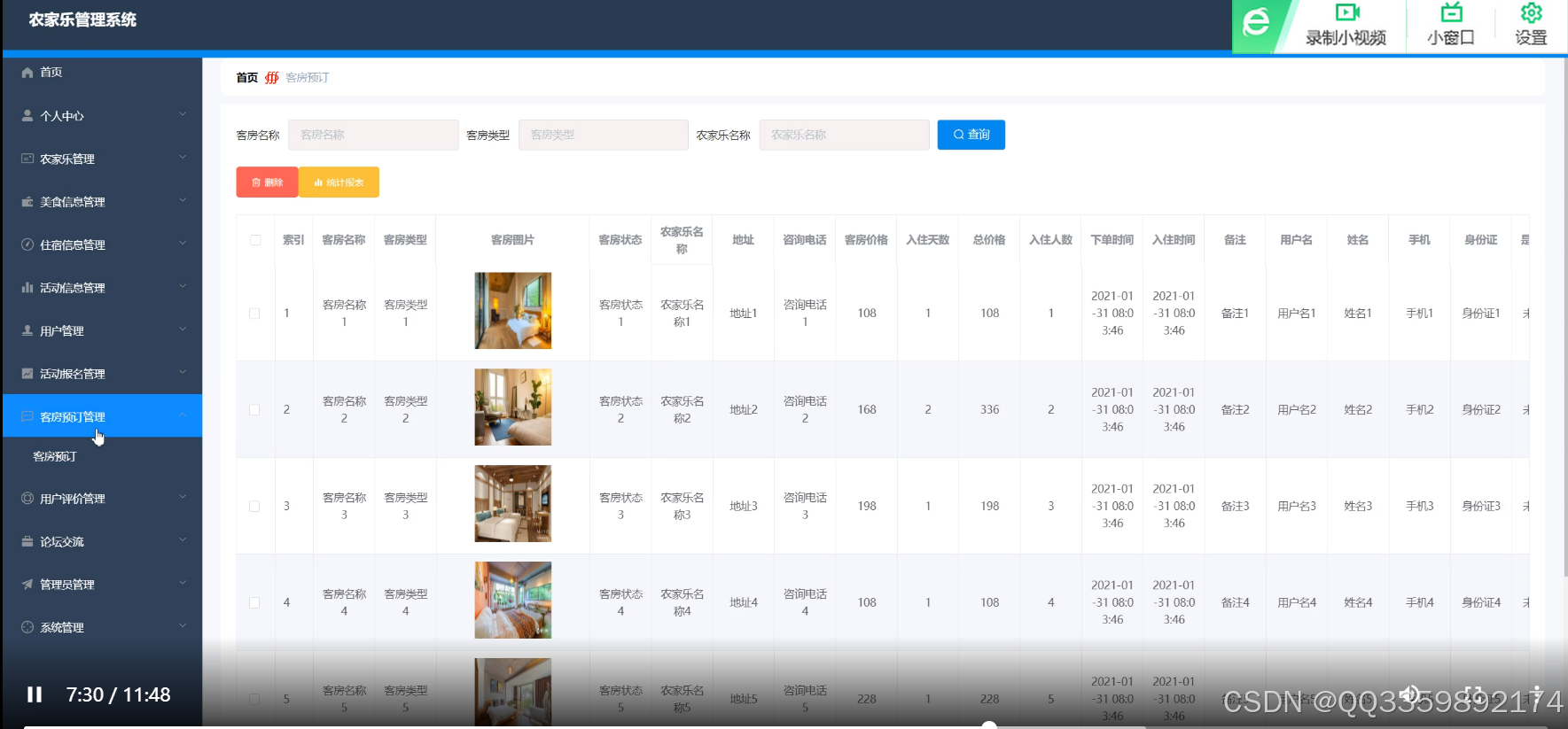Click the home icon beside 首页 in sidebar
The image size is (1568, 729).
point(27,73)
